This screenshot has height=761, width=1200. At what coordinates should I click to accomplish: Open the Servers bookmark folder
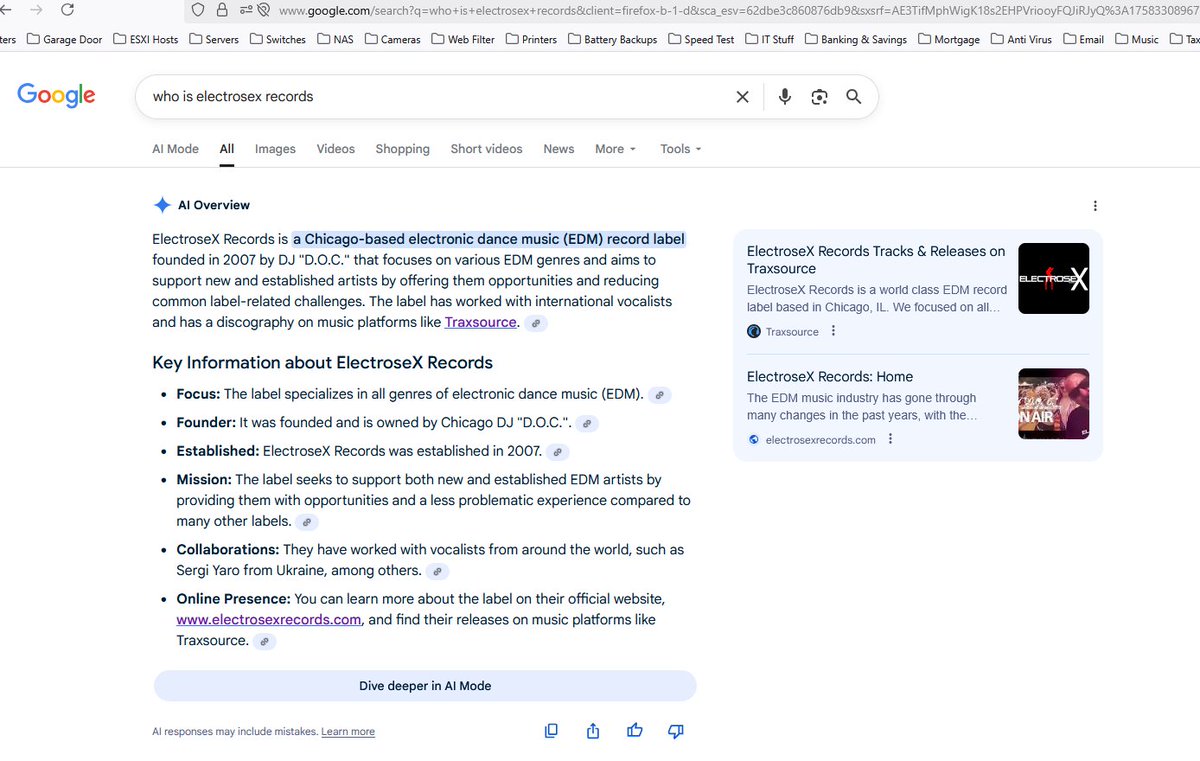[214, 39]
